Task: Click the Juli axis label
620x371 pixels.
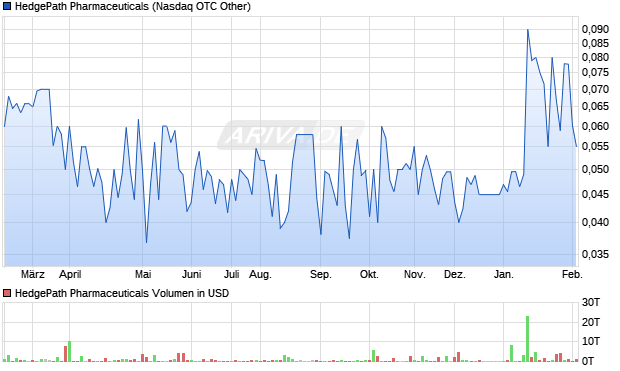Action: (x=232, y=274)
